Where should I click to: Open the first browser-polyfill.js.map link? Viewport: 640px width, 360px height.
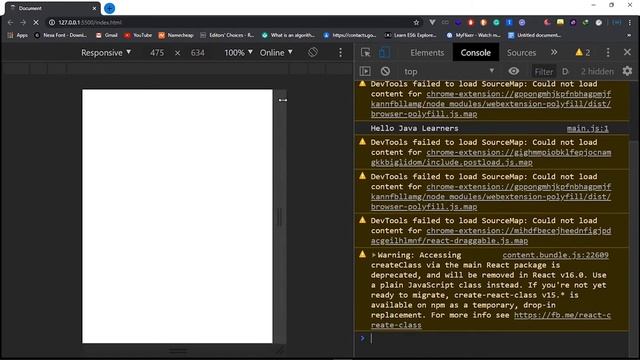coord(491,104)
